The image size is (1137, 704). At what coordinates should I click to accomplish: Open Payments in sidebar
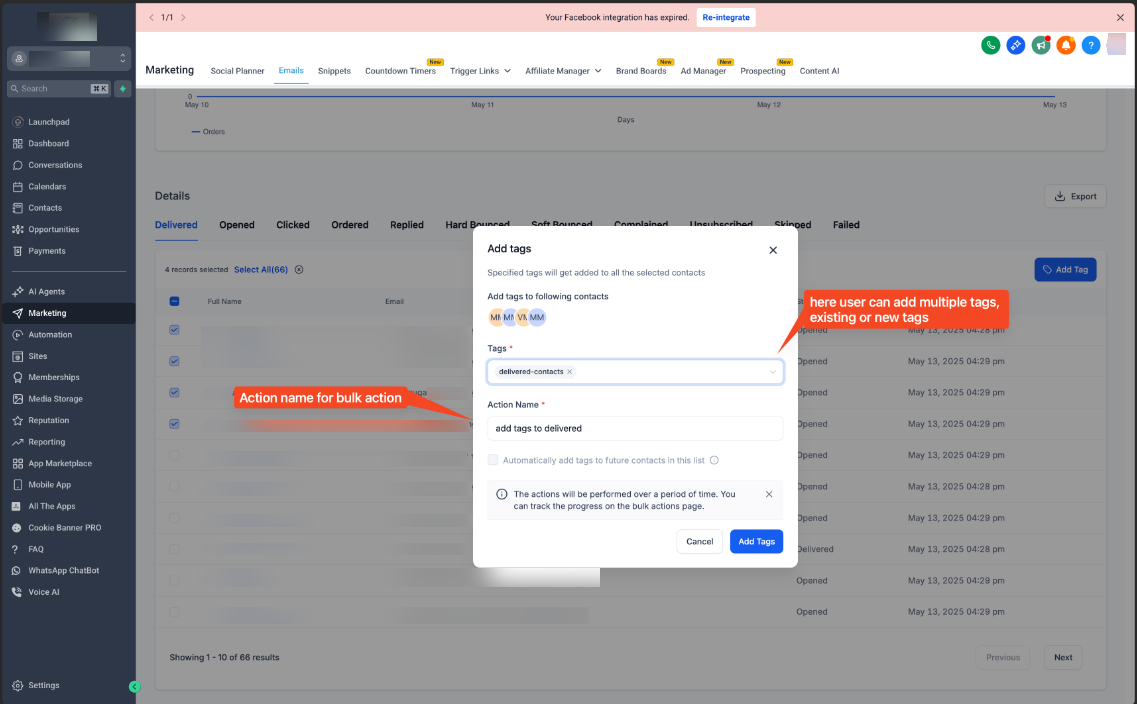pos(46,251)
